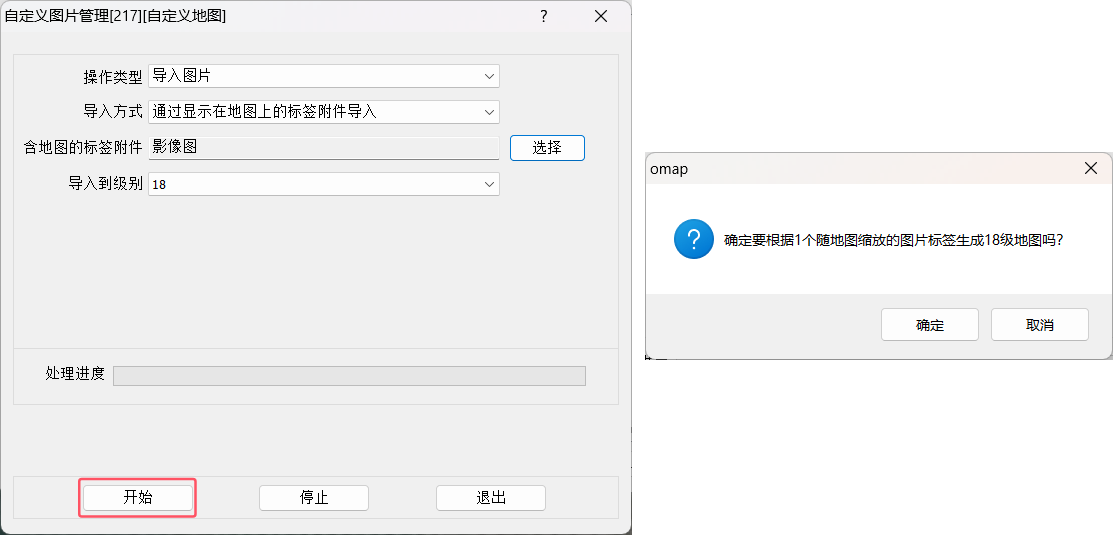
Task: Click the 自定义图片管理 window title text
Action: (x=115, y=16)
